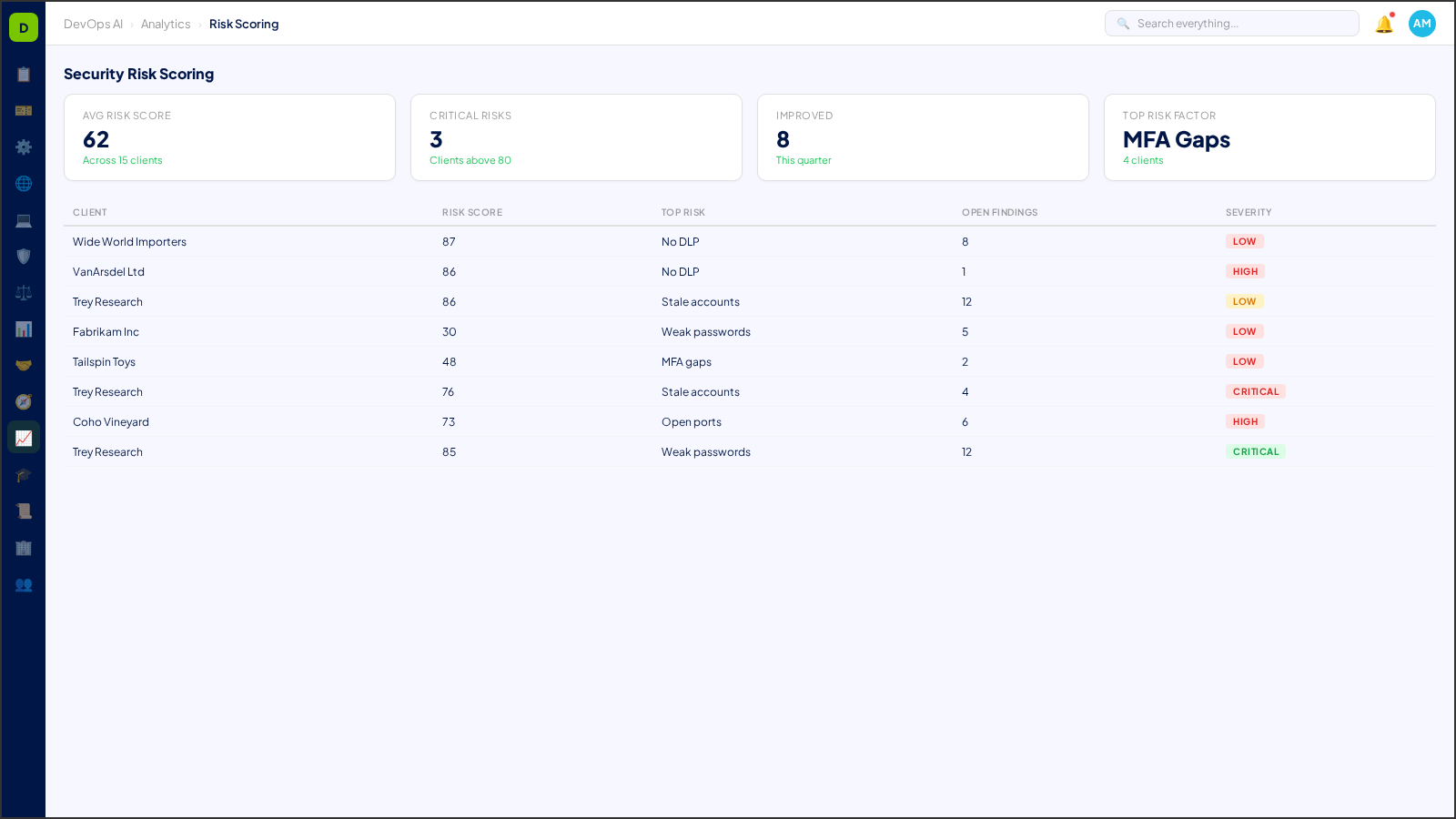Navigate to Analytics via breadcrumb
1456x819 pixels.
tap(166, 24)
